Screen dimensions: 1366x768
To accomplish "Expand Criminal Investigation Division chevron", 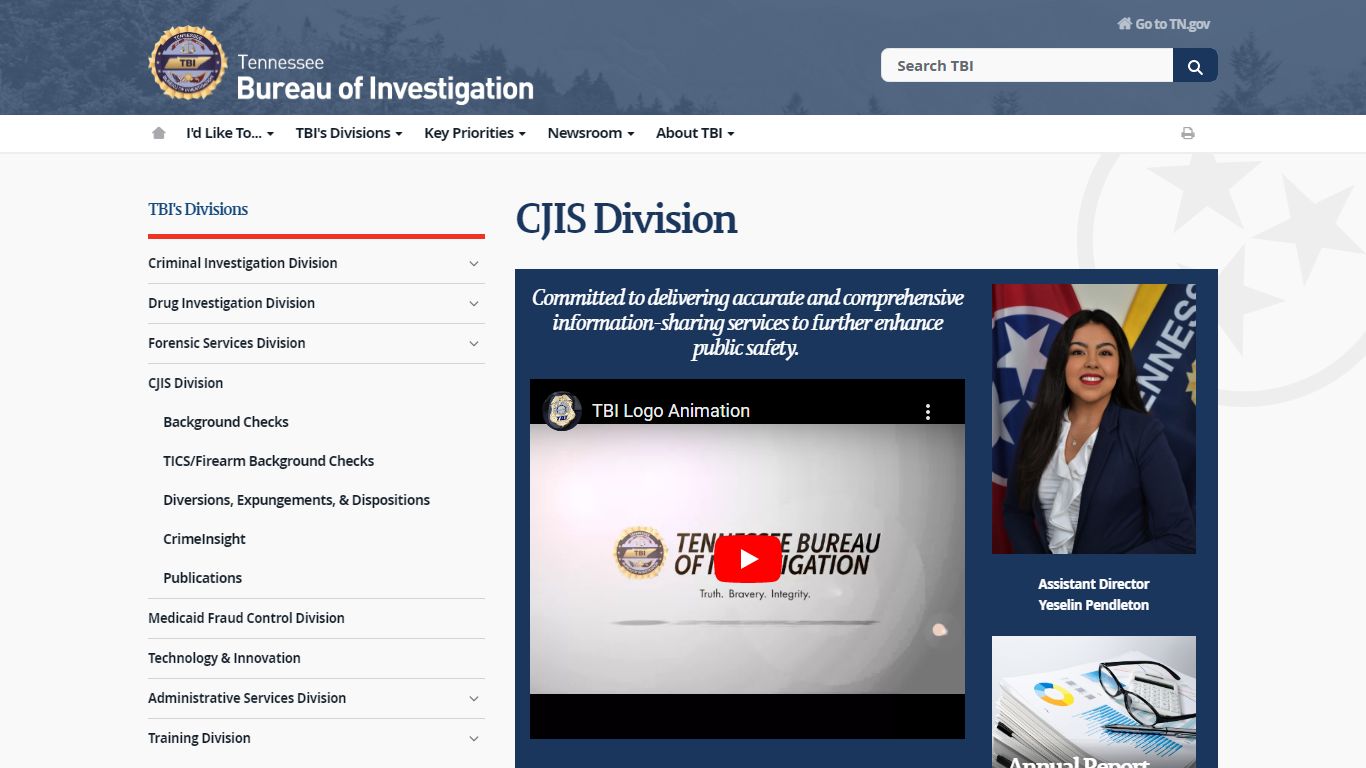I will tap(474, 264).
